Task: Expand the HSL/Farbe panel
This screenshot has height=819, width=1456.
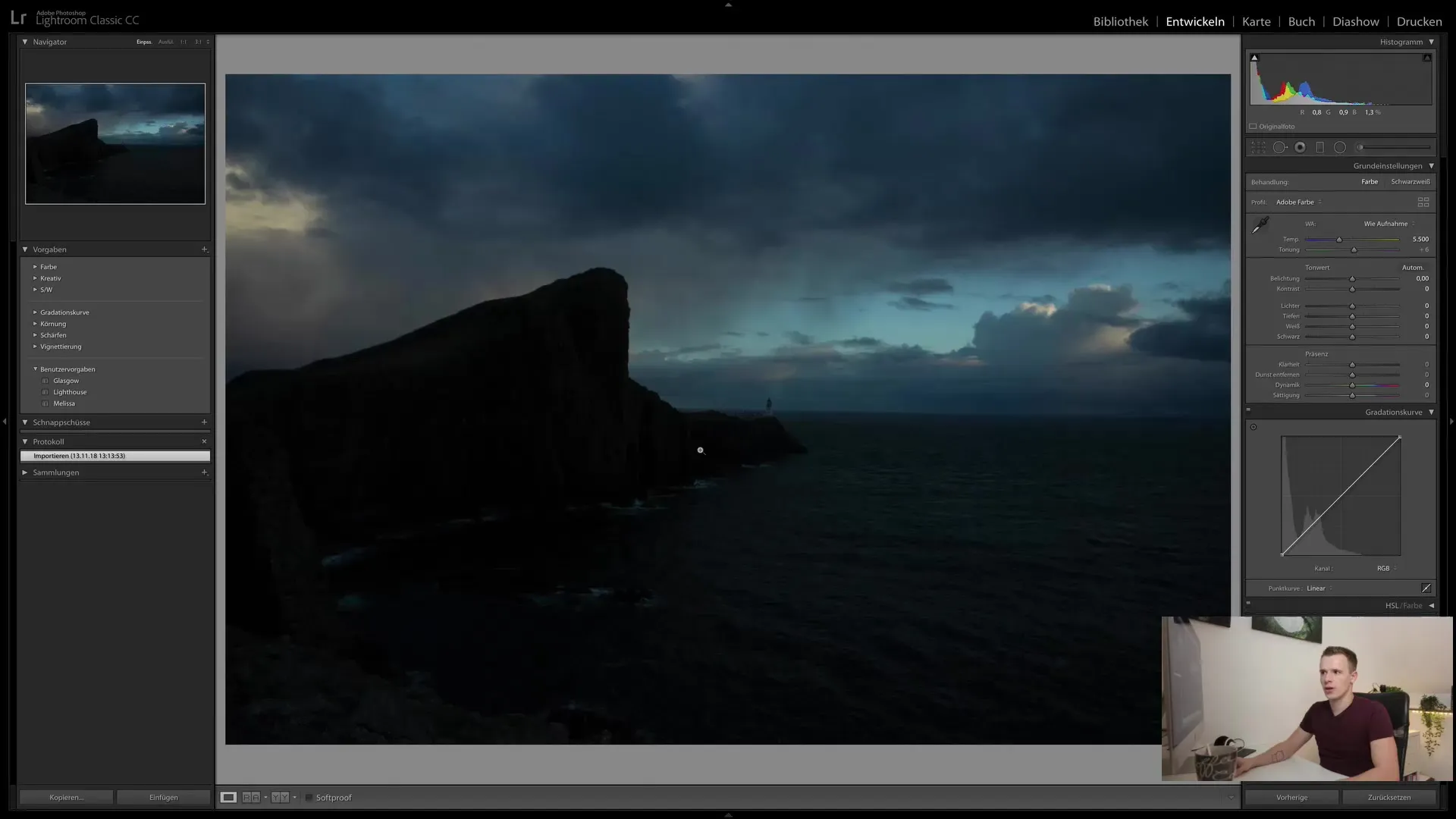Action: pyautogui.click(x=1431, y=605)
